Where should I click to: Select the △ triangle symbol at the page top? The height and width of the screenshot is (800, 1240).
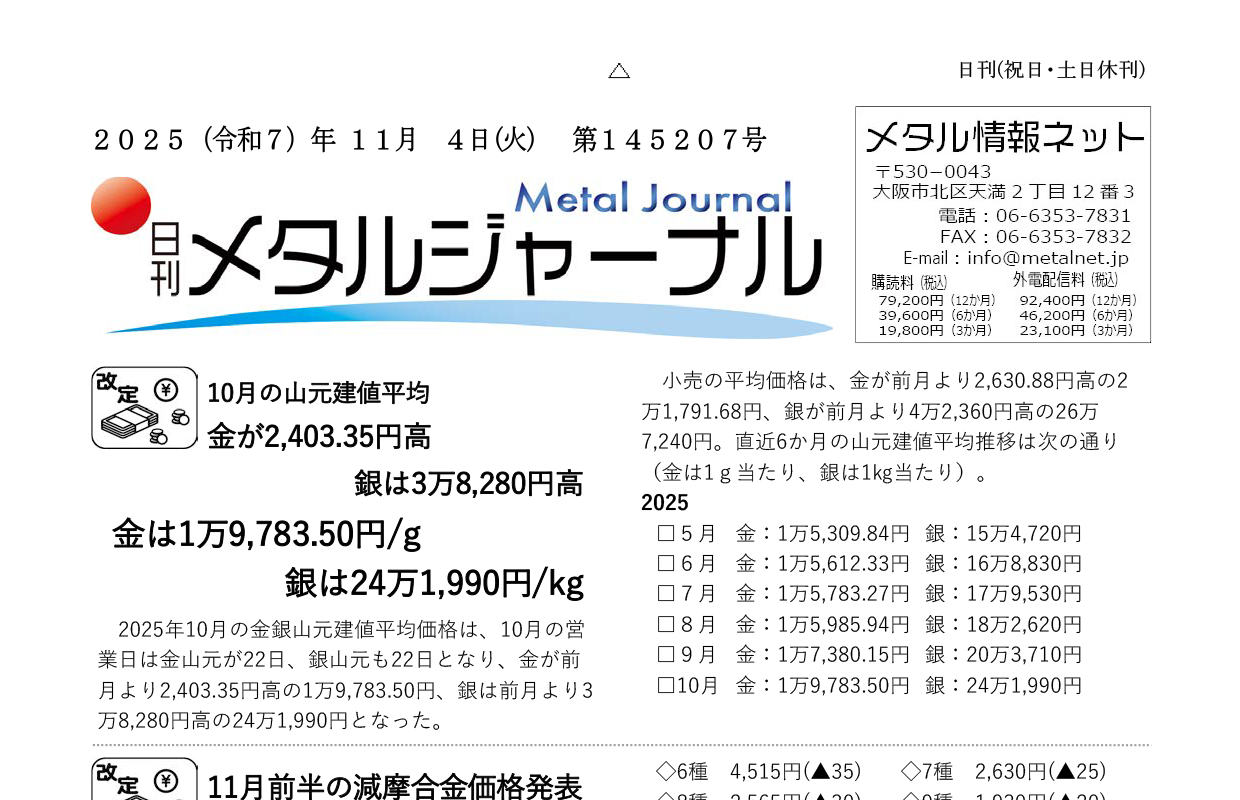point(619,70)
